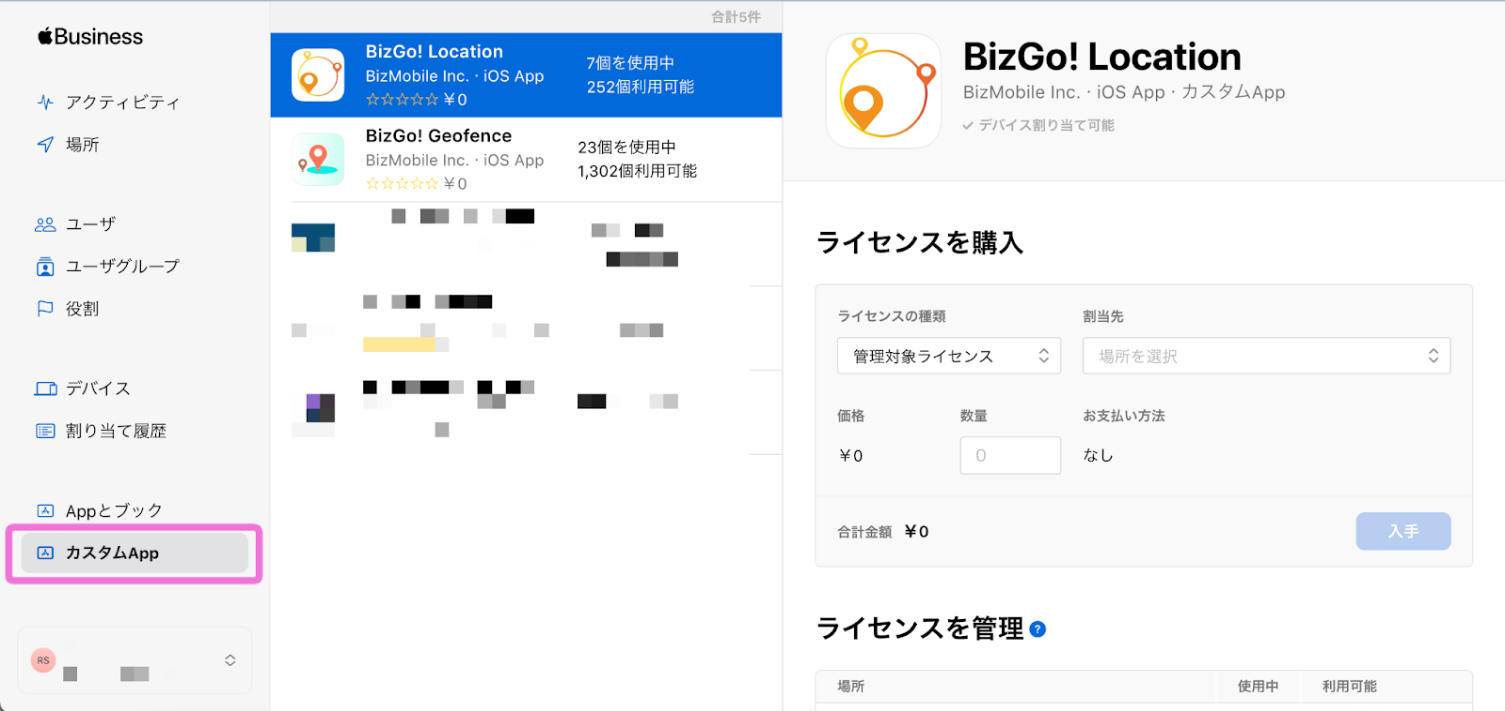
Task: Click the Apps and Books store icon
Action: click(x=45, y=510)
